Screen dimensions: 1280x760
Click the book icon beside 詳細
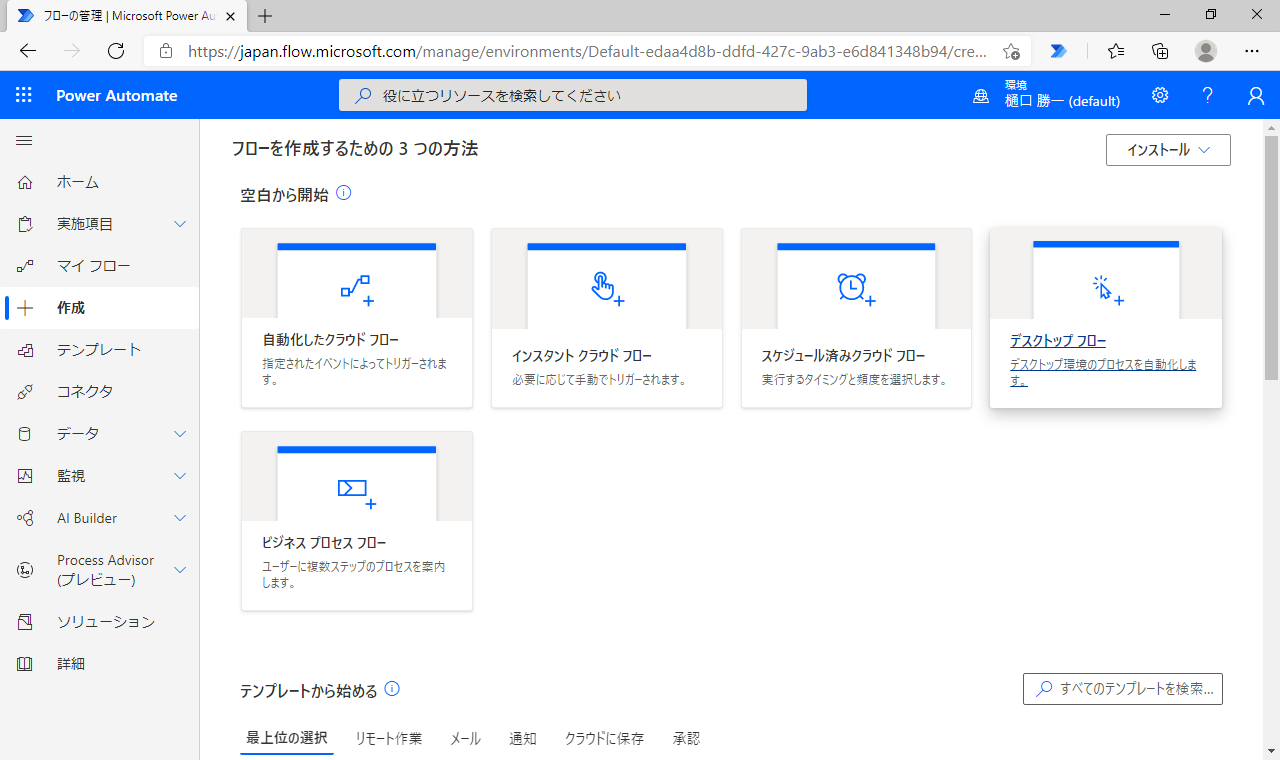point(25,664)
